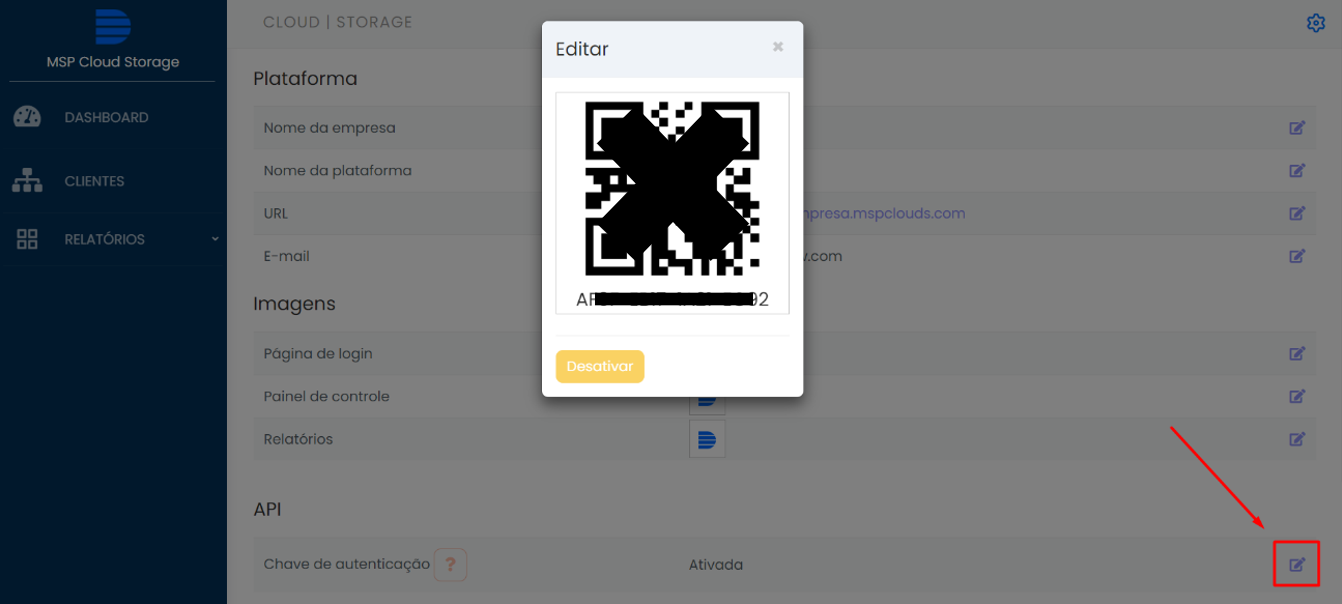Click the Nome da empresa label
1342x604 pixels.
329,128
